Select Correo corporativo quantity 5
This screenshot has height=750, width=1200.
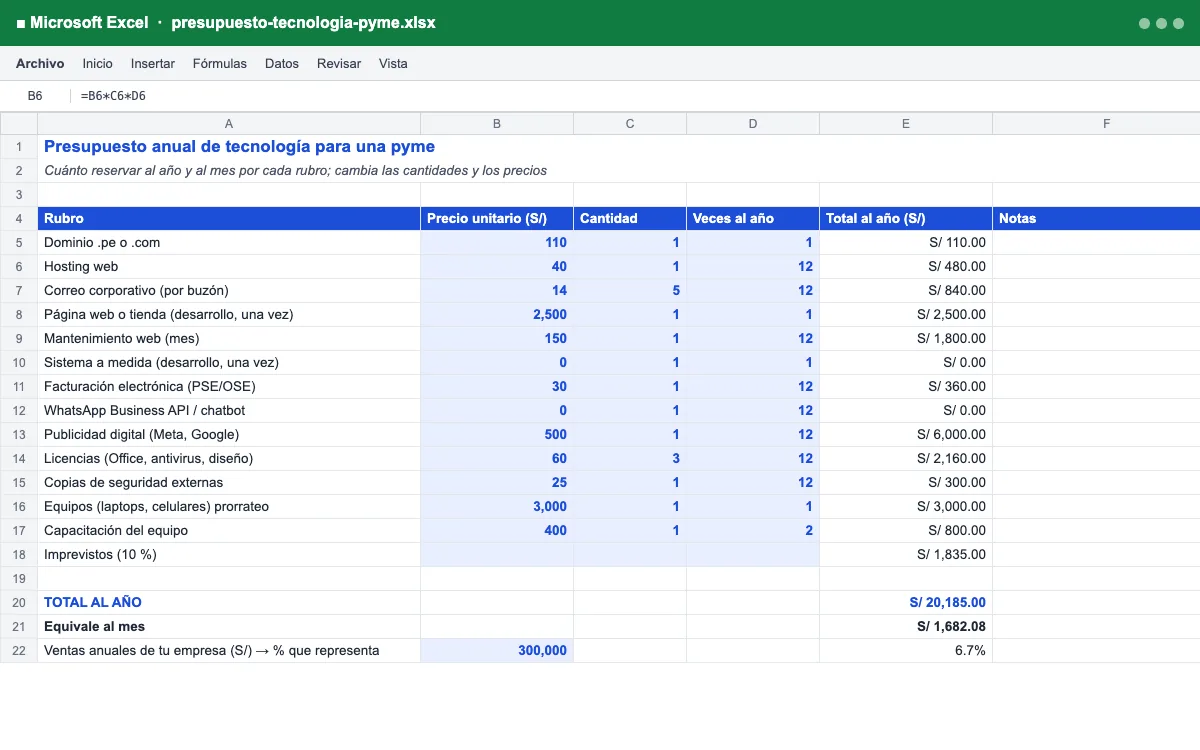tap(630, 290)
